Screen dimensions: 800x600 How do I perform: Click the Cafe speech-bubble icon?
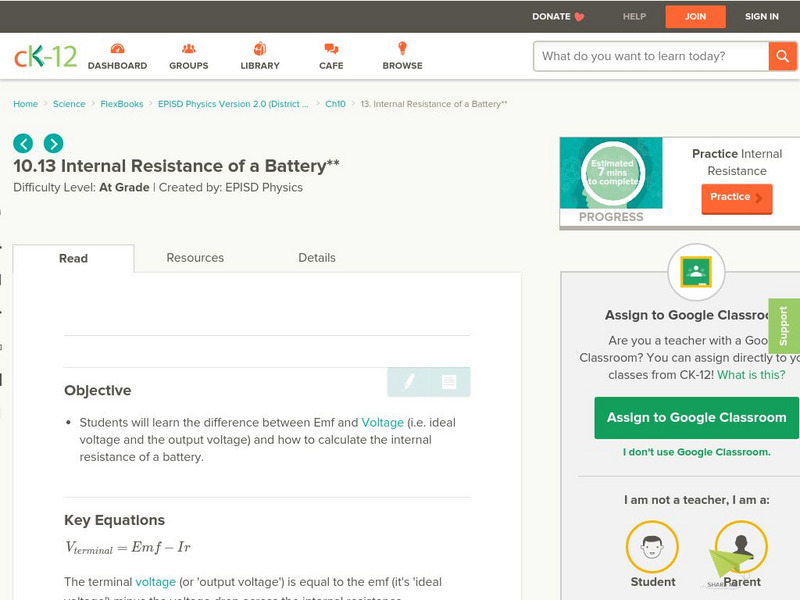tap(330, 46)
